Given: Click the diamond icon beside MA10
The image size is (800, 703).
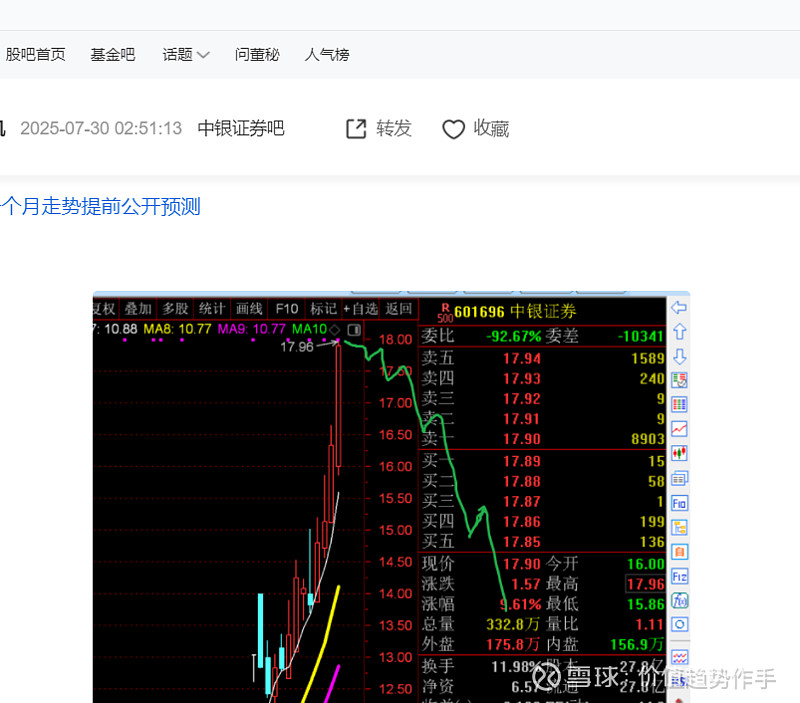Looking at the screenshot, I should point(335,330).
